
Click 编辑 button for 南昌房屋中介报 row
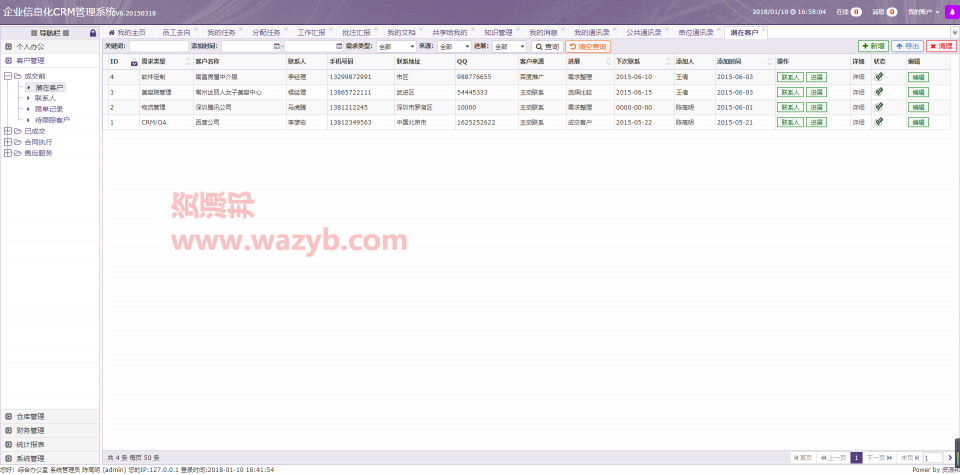pyautogui.click(x=918, y=77)
